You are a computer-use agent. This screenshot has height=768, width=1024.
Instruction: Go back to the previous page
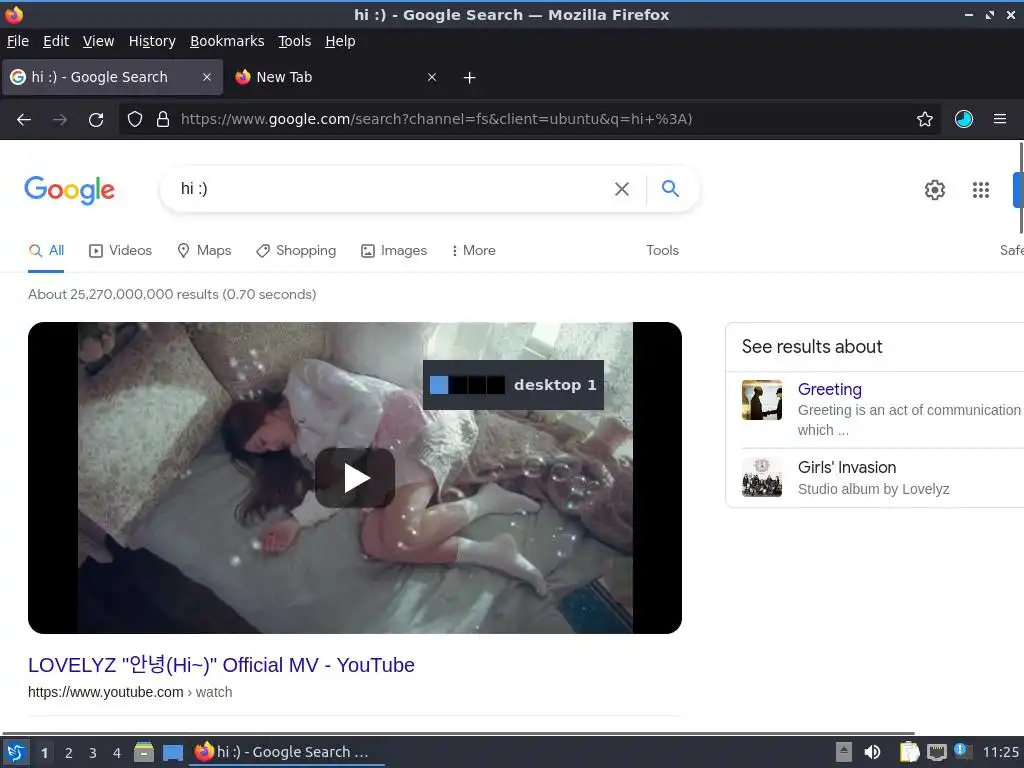click(24, 120)
